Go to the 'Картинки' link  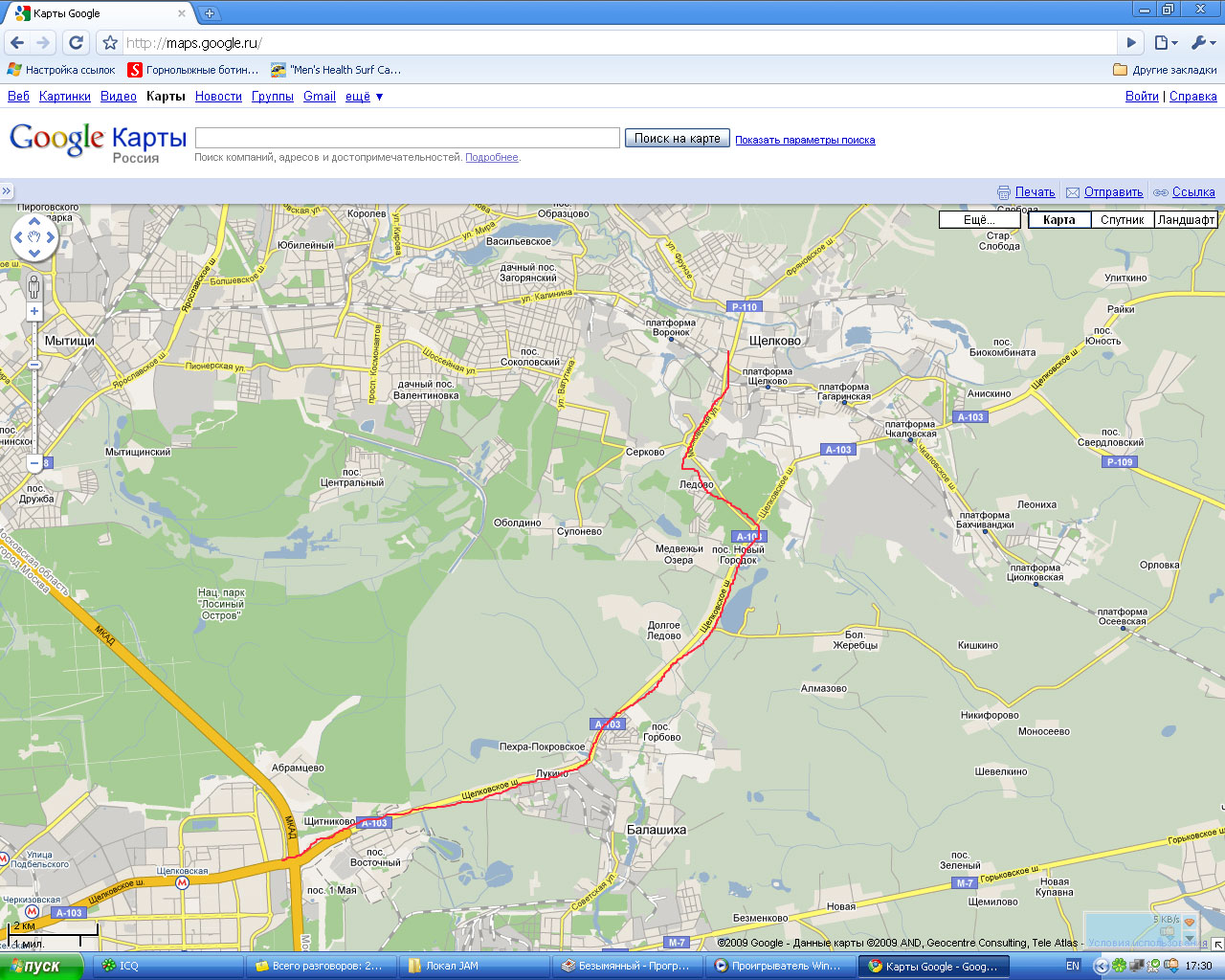click(x=65, y=97)
